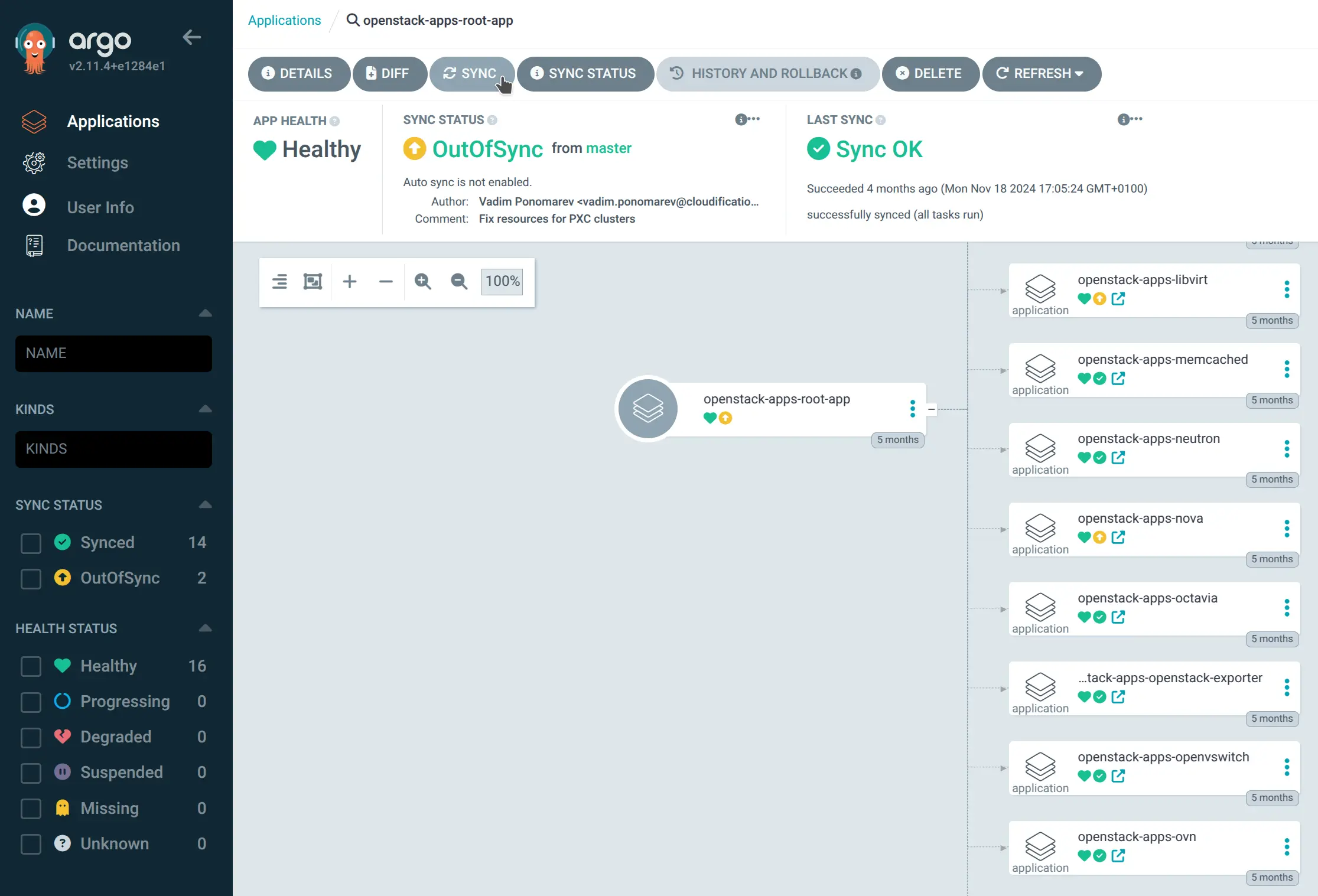
Task: Go to User Info page
Action: pyautogui.click(x=100, y=207)
